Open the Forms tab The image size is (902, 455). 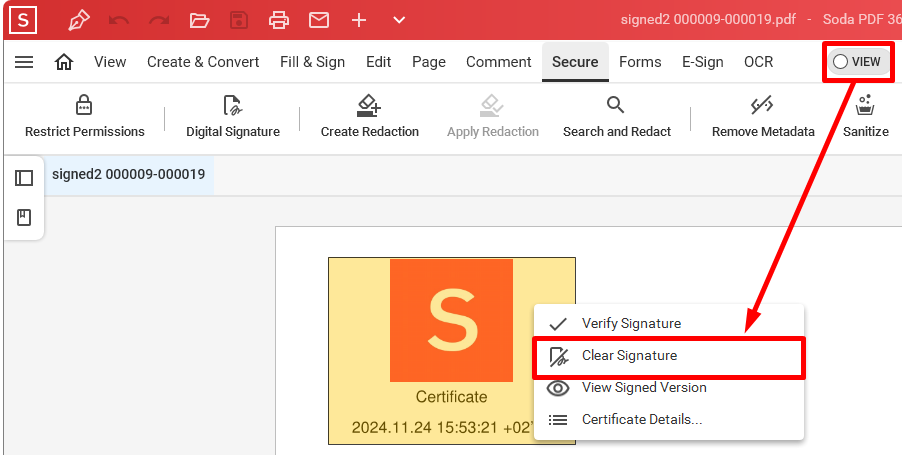point(640,62)
